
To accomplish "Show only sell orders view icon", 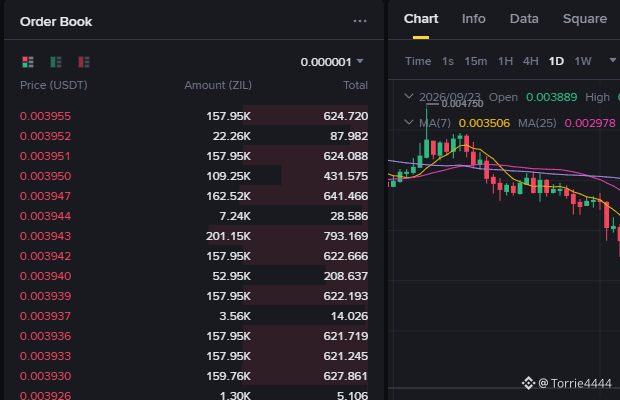I will 84,62.
